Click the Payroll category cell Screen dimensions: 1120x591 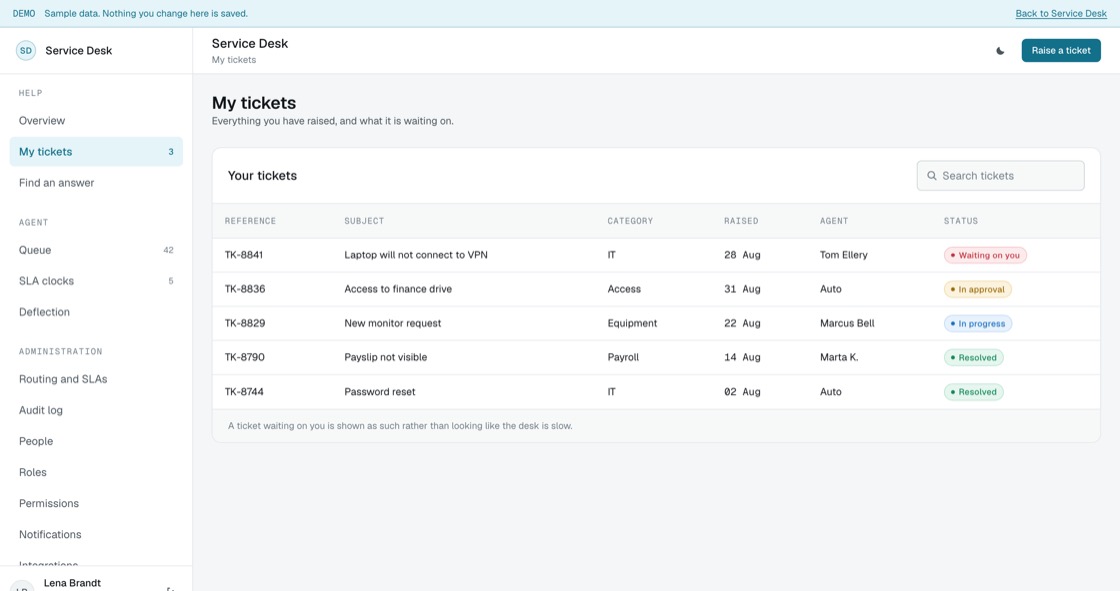click(x=623, y=357)
